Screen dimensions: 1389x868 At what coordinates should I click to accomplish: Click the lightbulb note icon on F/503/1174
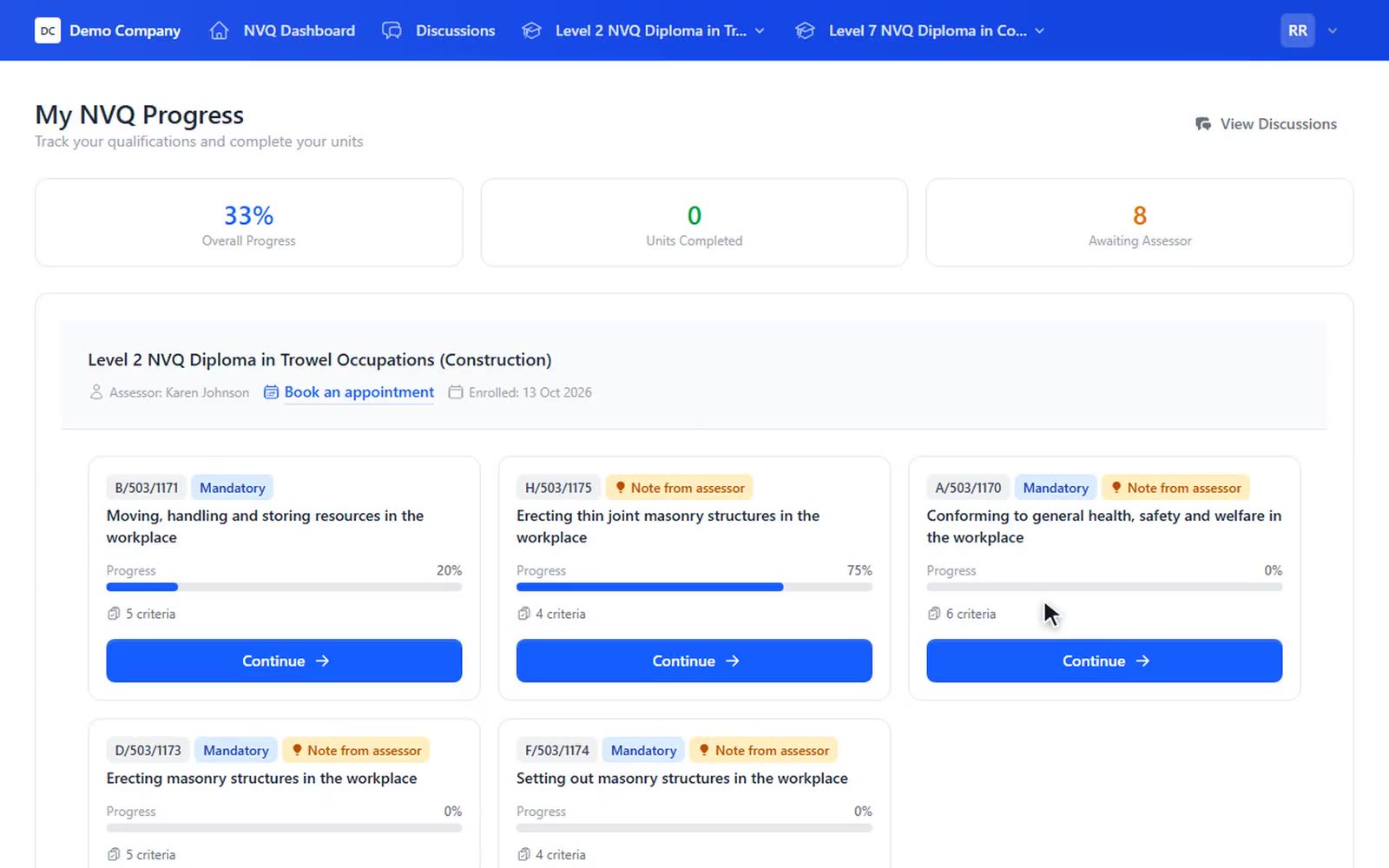coord(704,750)
